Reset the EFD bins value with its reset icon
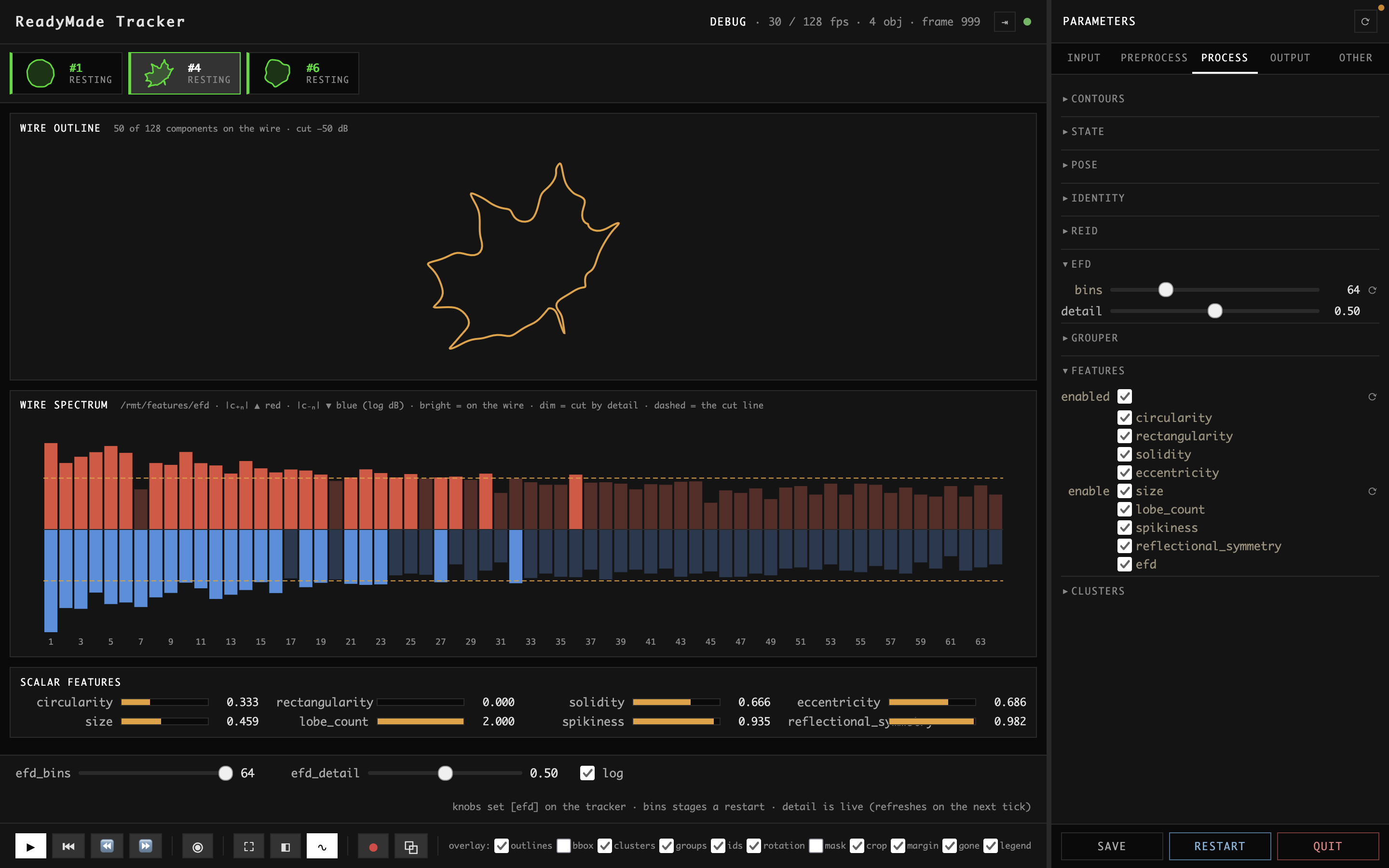The height and width of the screenshot is (868, 1389). pos(1372,290)
